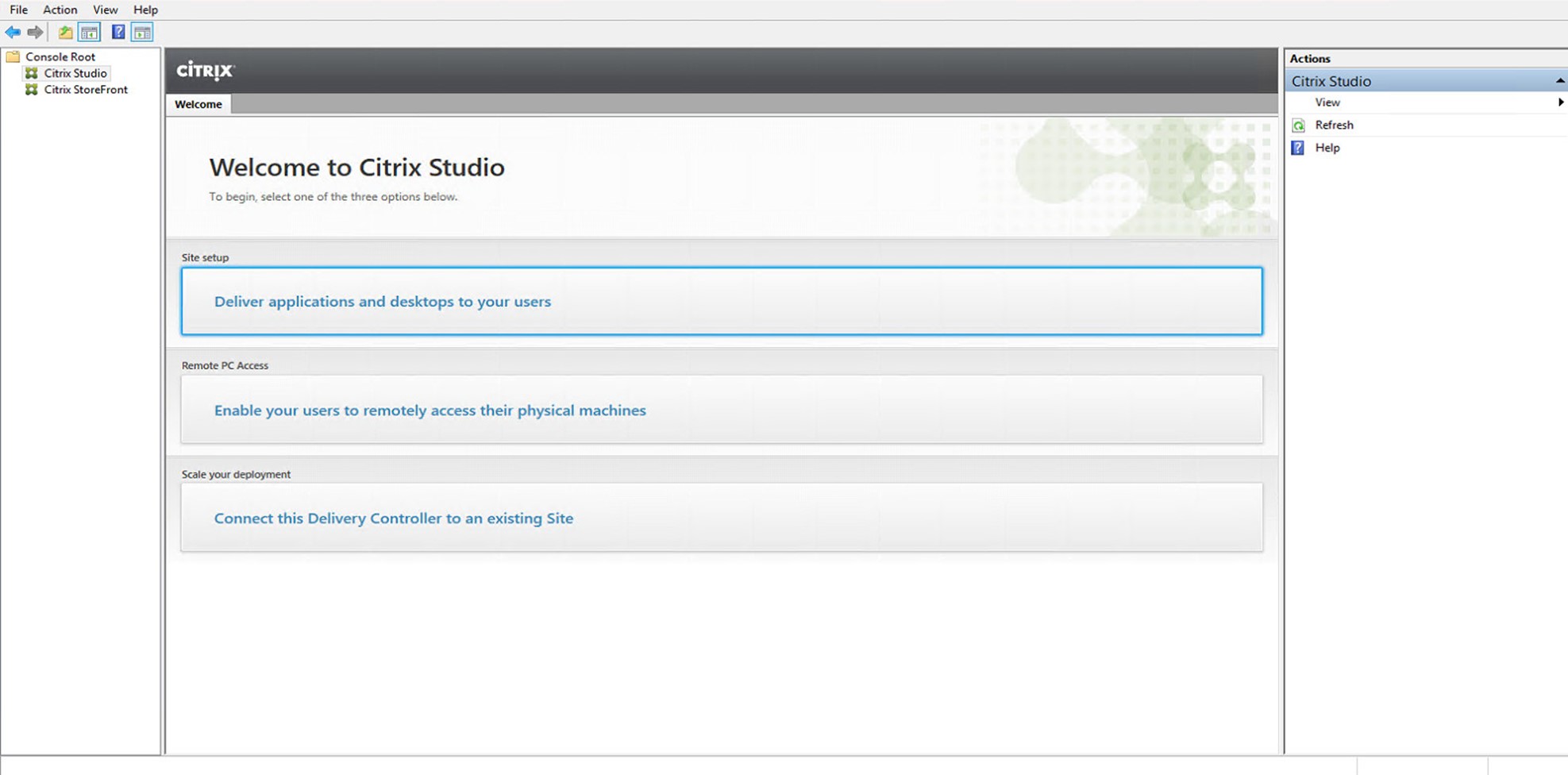Click the Up One Level folder icon

pyautogui.click(x=65, y=33)
